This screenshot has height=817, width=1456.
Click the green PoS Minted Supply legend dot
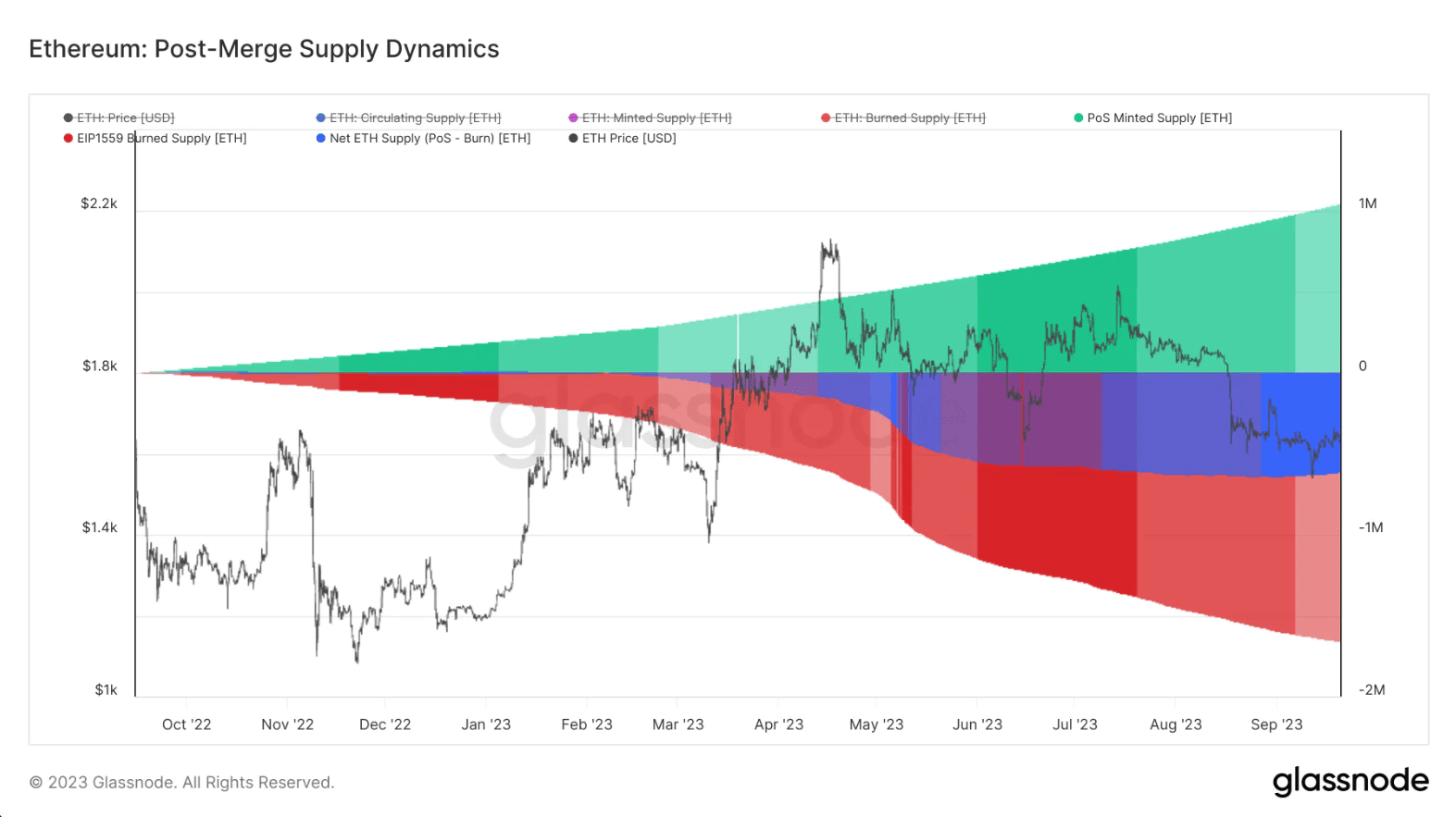tap(1078, 118)
